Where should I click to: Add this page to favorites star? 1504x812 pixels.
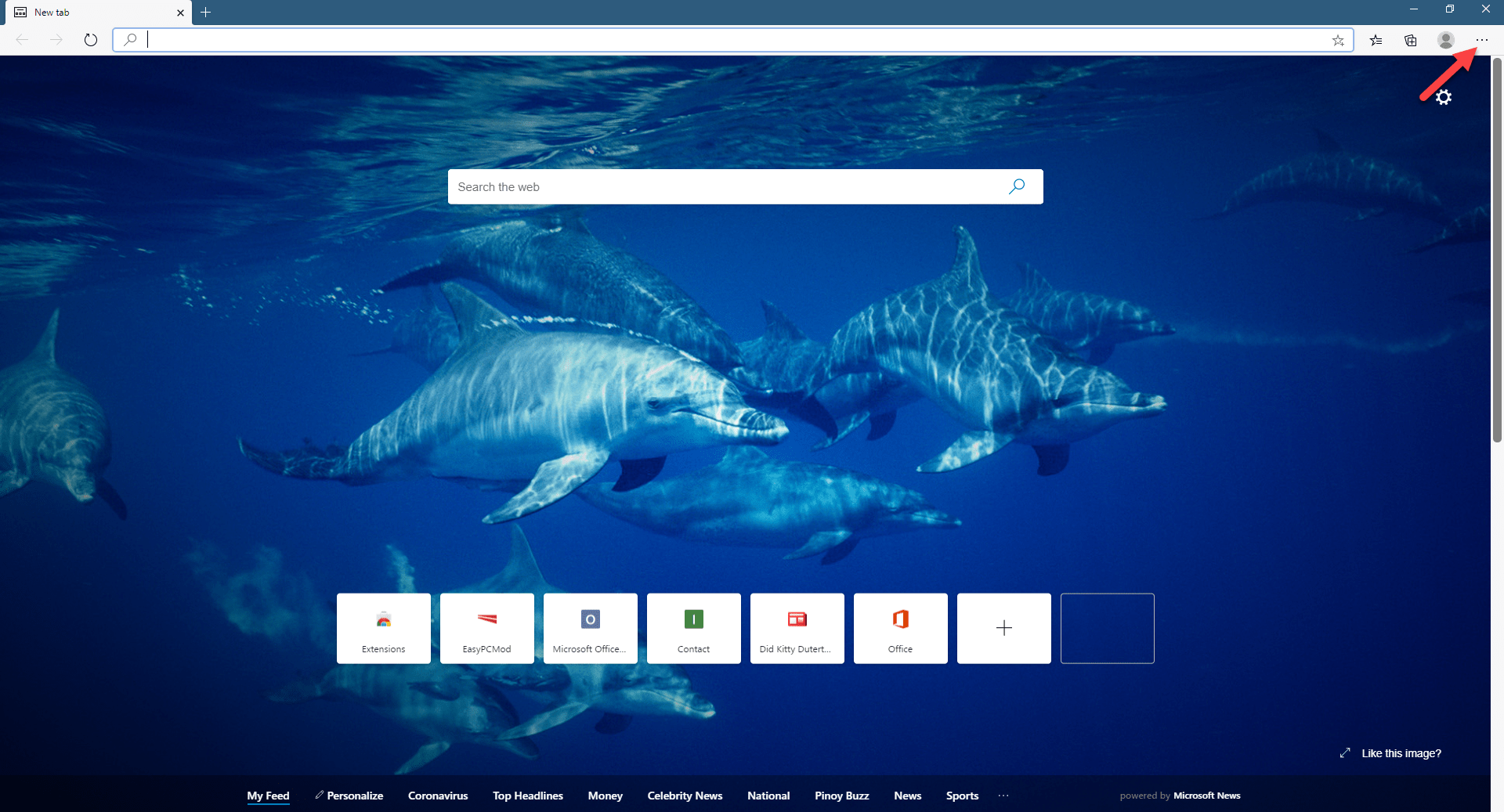point(1338,40)
